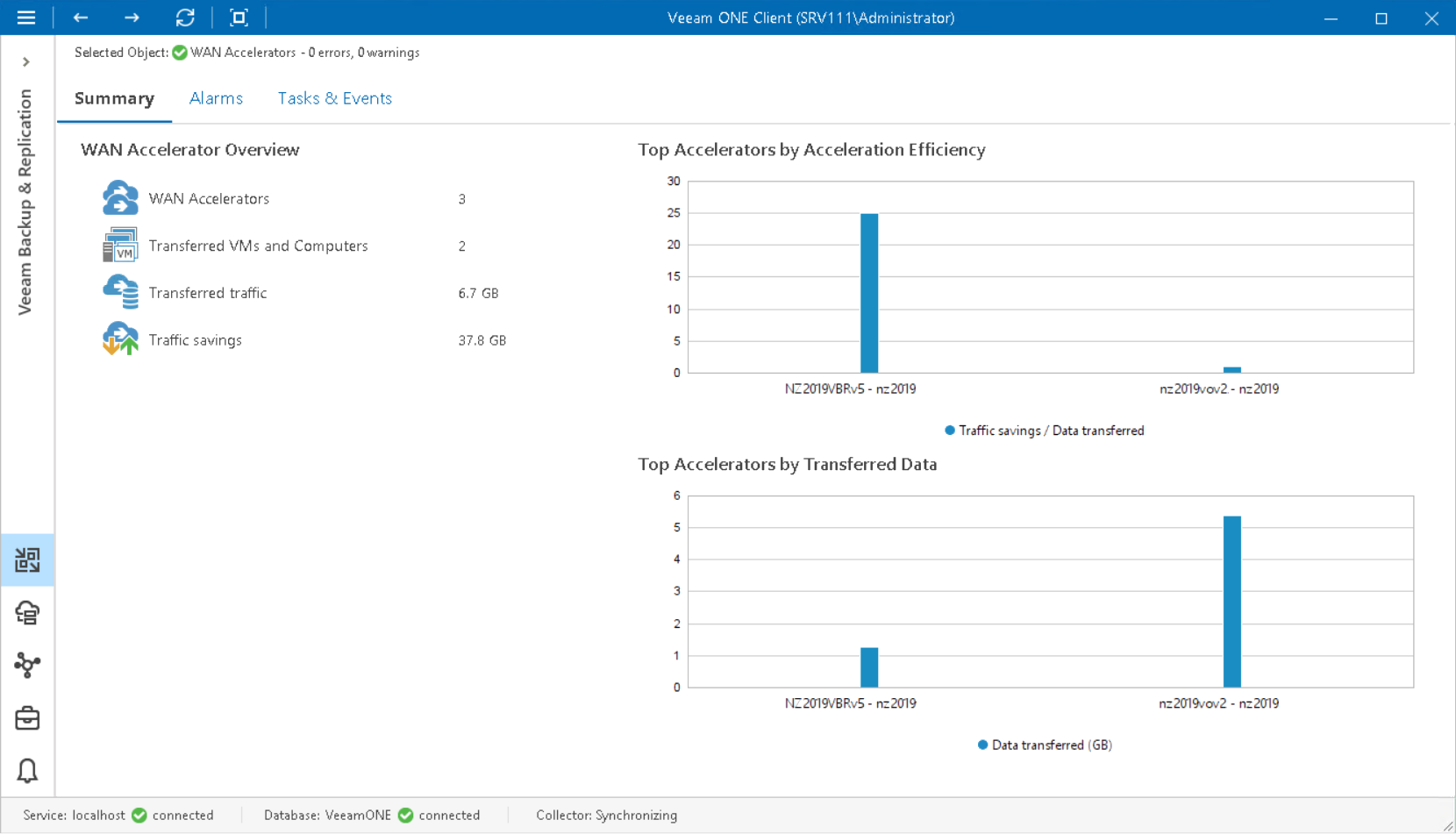Click the Transferred VMs and Computers count '2'
The image size is (1456, 834).
coord(461,246)
